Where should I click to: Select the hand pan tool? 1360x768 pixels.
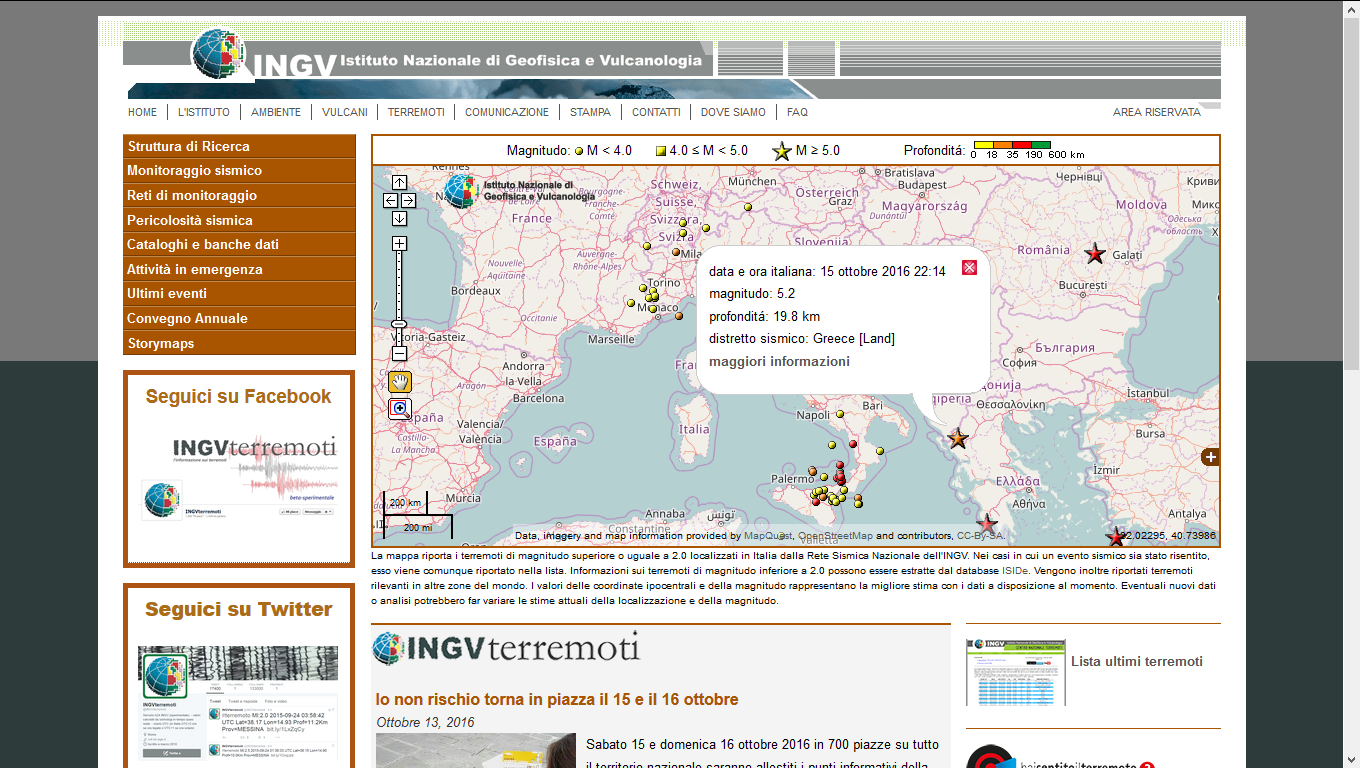pyautogui.click(x=400, y=381)
